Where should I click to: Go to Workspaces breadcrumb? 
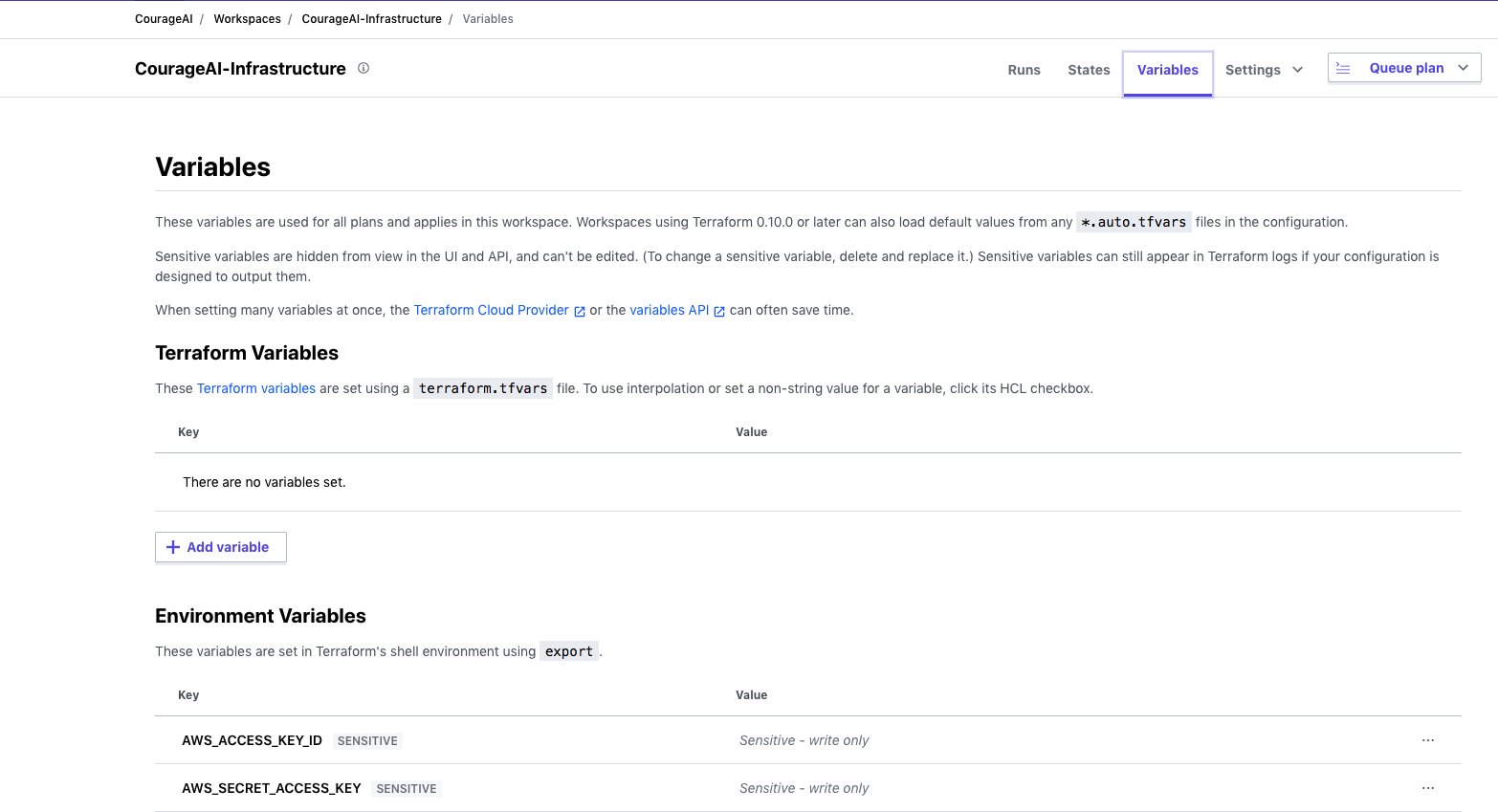247,19
